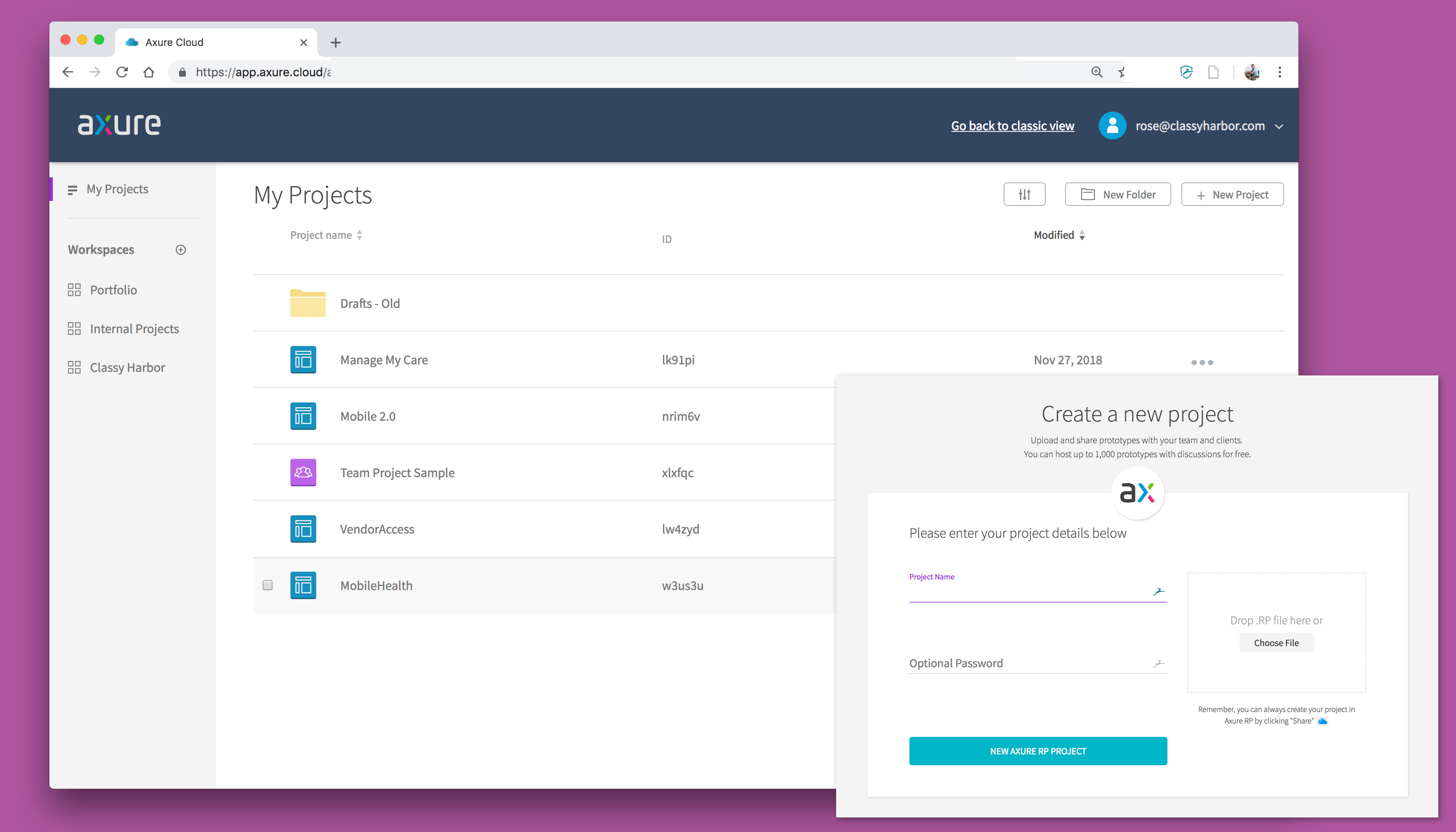Click the shield extension icon

coord(1186,72)
